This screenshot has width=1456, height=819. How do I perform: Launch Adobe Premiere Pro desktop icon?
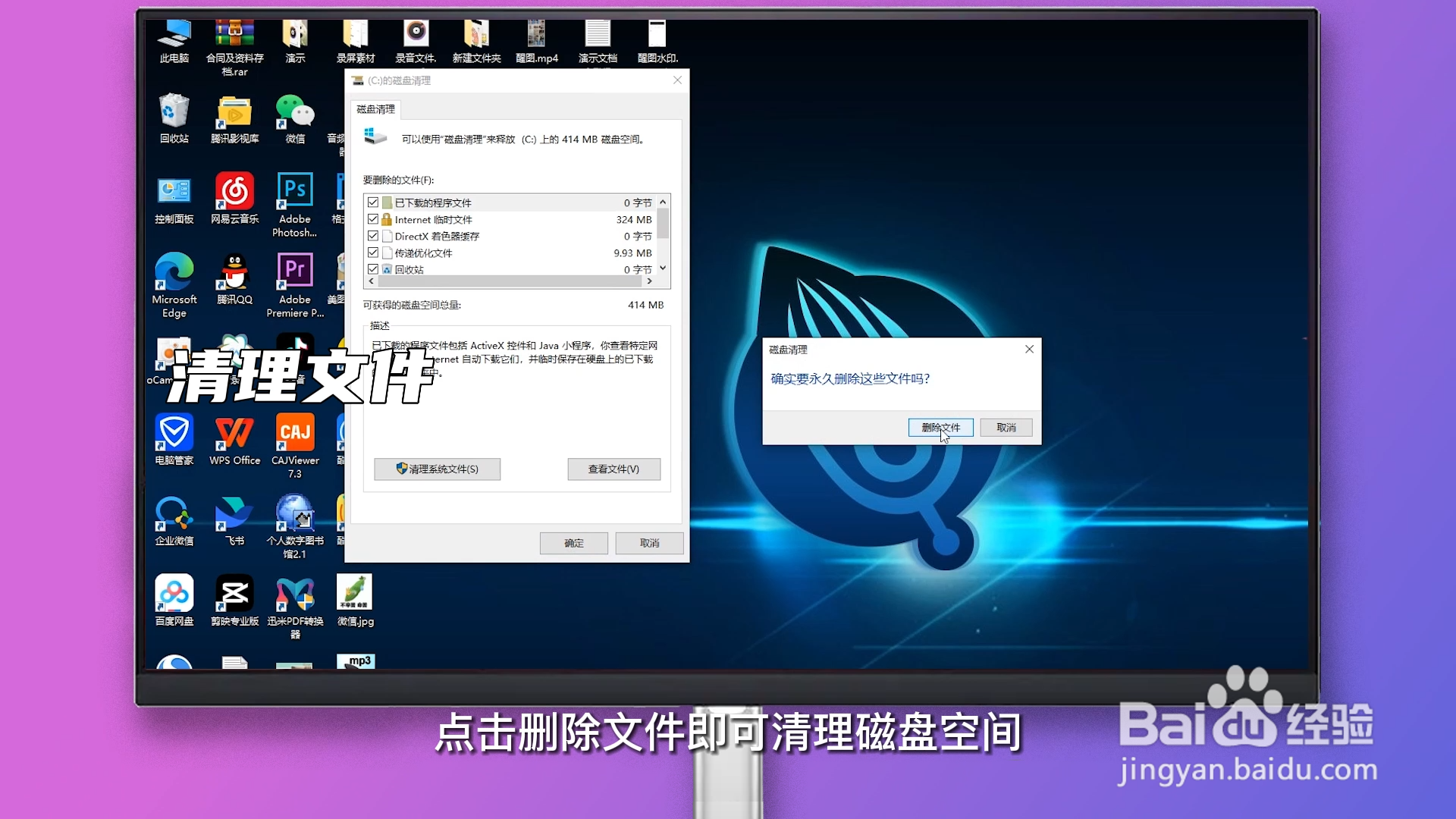coord(295,285)
